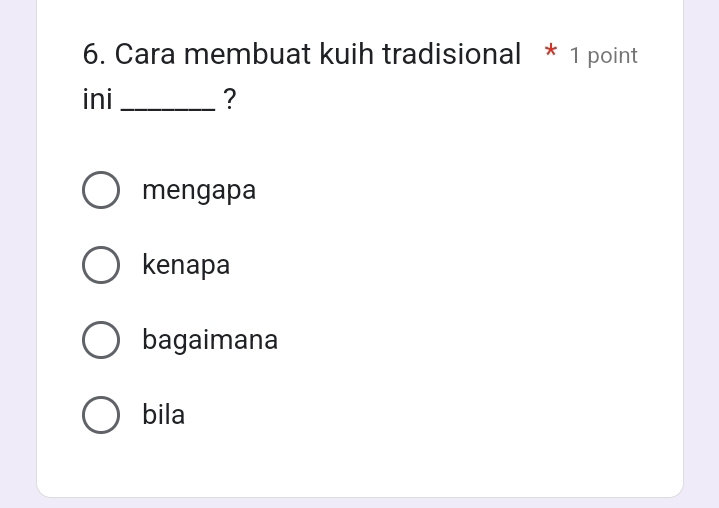The width and height of the screenshot is (719, 508).
Task: Select the "mengapa" radio button
Action: click(100, 190)
